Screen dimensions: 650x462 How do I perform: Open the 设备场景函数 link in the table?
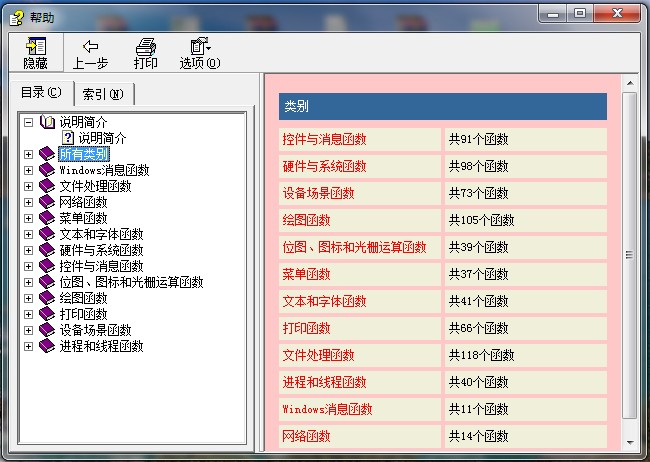[x=318, y=193]
